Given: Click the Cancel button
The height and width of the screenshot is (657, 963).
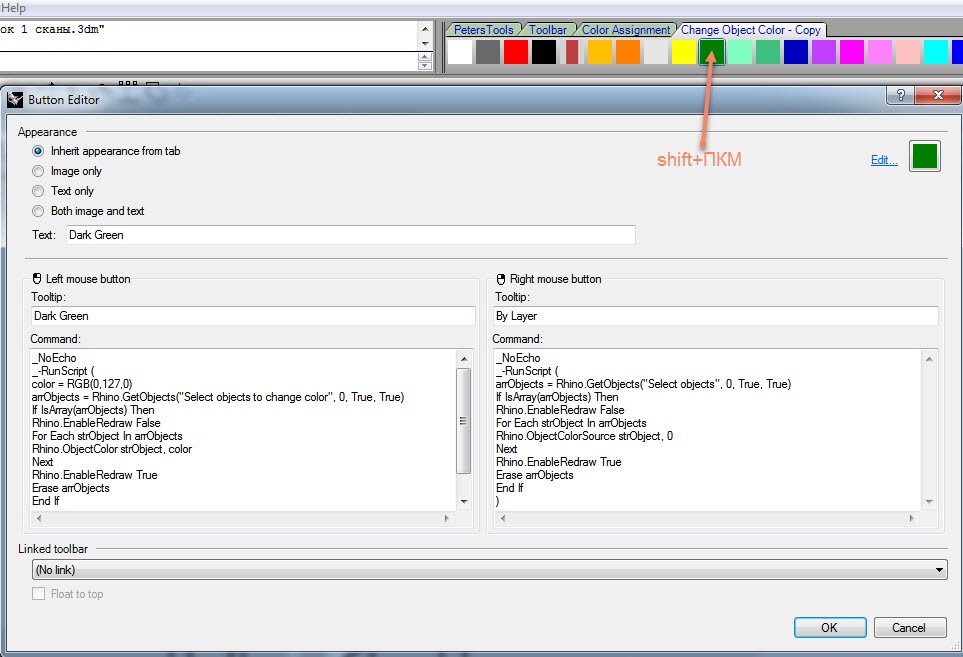Looking at the screenshot, I should click(909, 628).
